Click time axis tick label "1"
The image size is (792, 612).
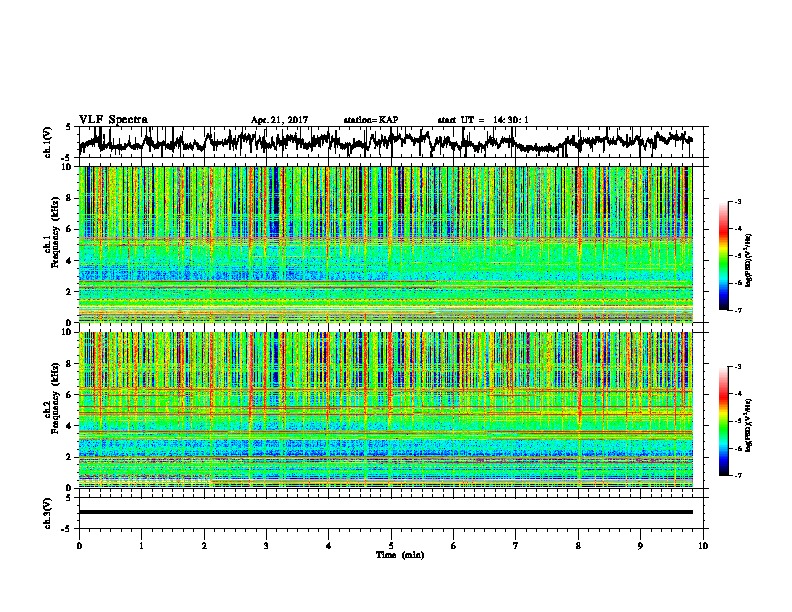pos(141,546)
